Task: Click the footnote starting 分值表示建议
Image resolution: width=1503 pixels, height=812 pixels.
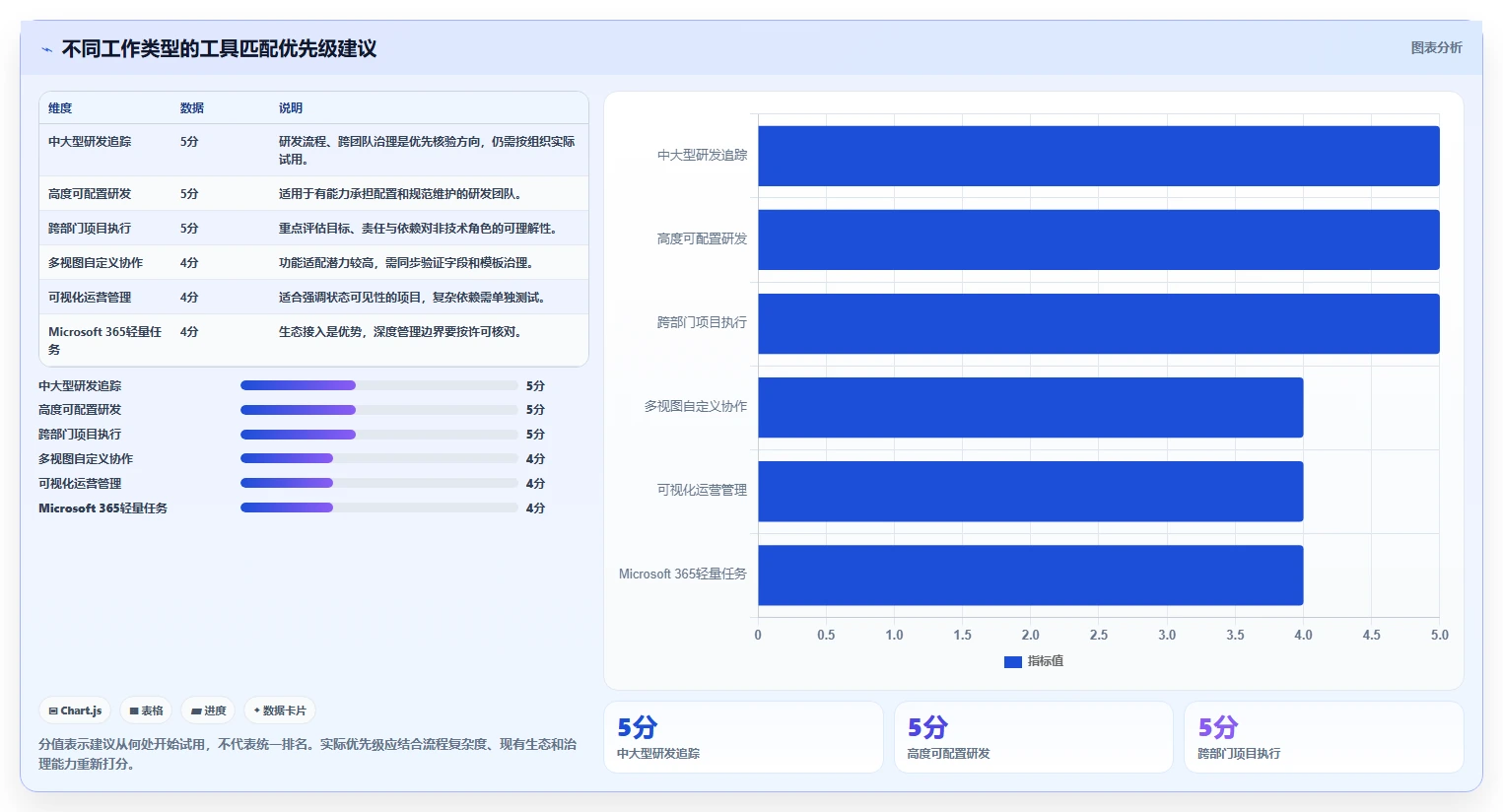Action: tap(307, 754)
